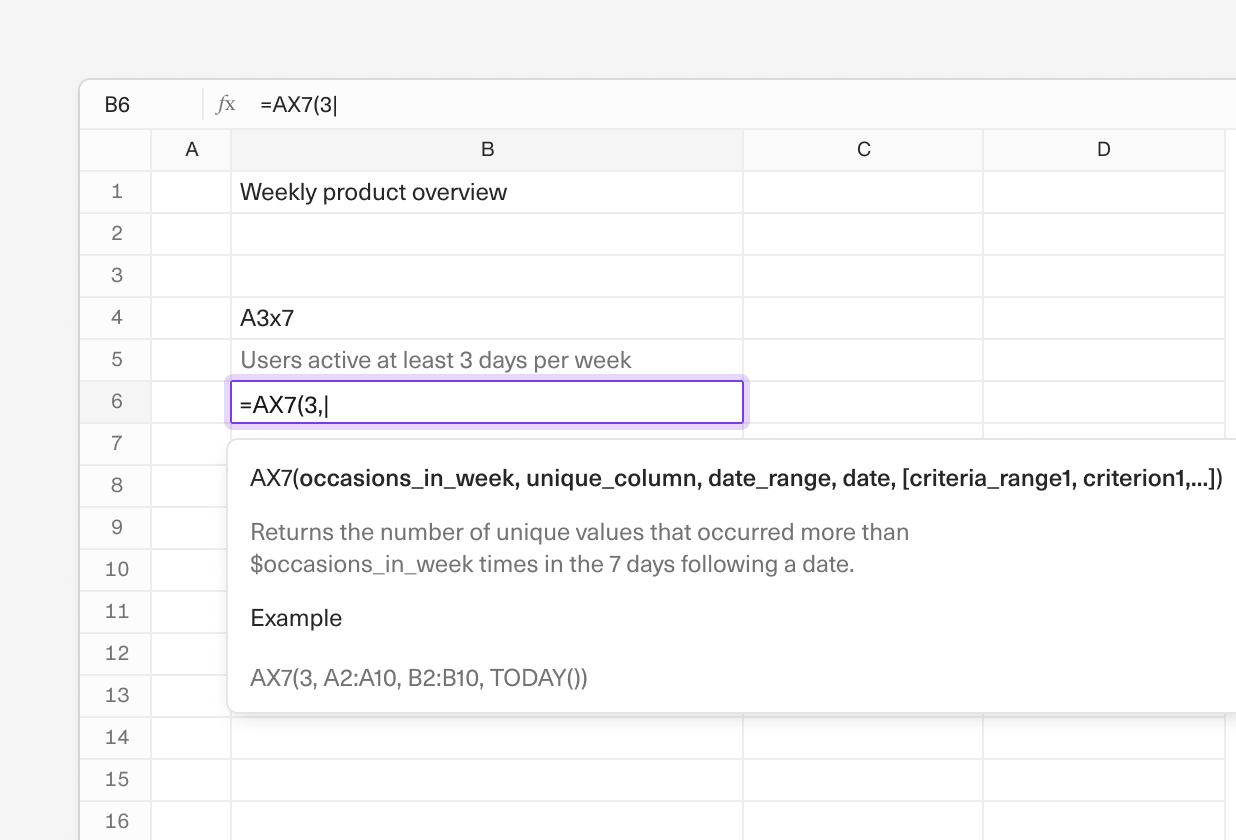Select row 7 header
Image resolution: width=1236 pixels, height=840 pixels.
point(117,443)
